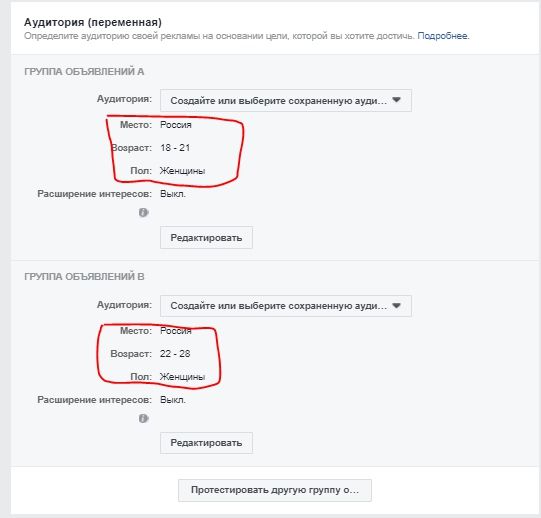
Task: Click Group B interest expansion value Выкл.
Action: [x=173, y=400]
